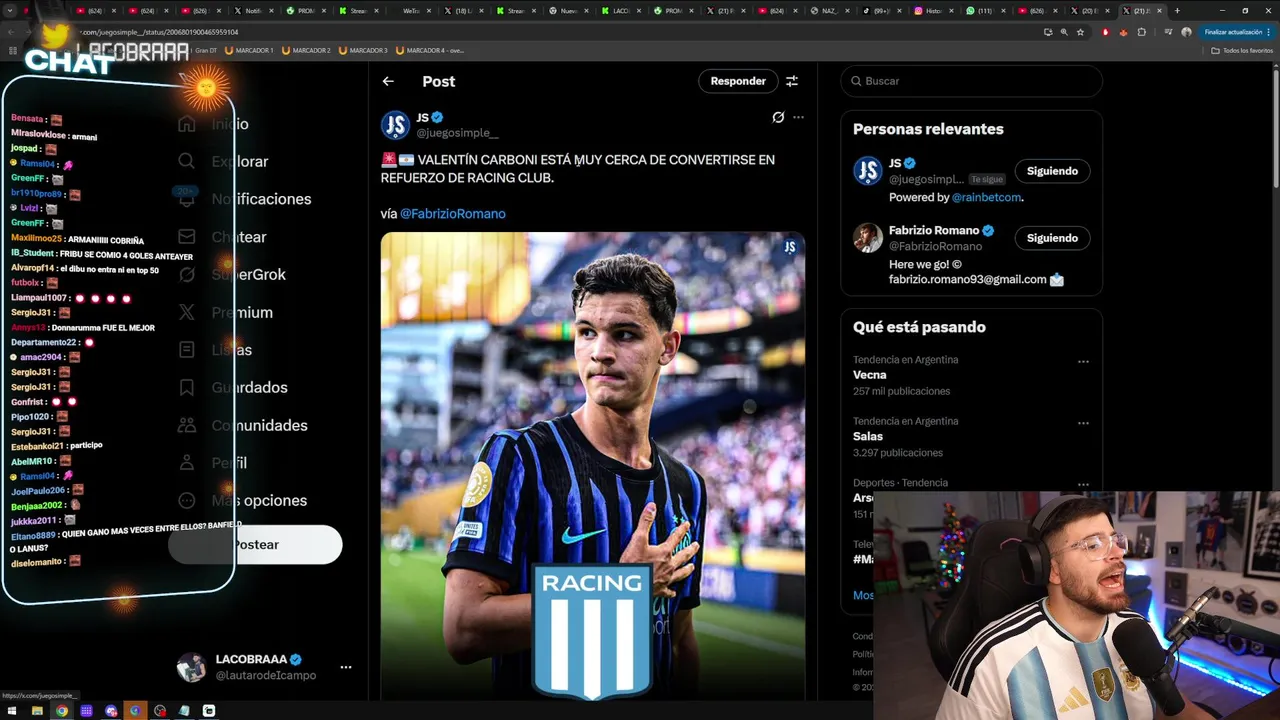
Task: Open the purple grid app in taskbar
Action: pyautogui.click(x=86, y=711)
